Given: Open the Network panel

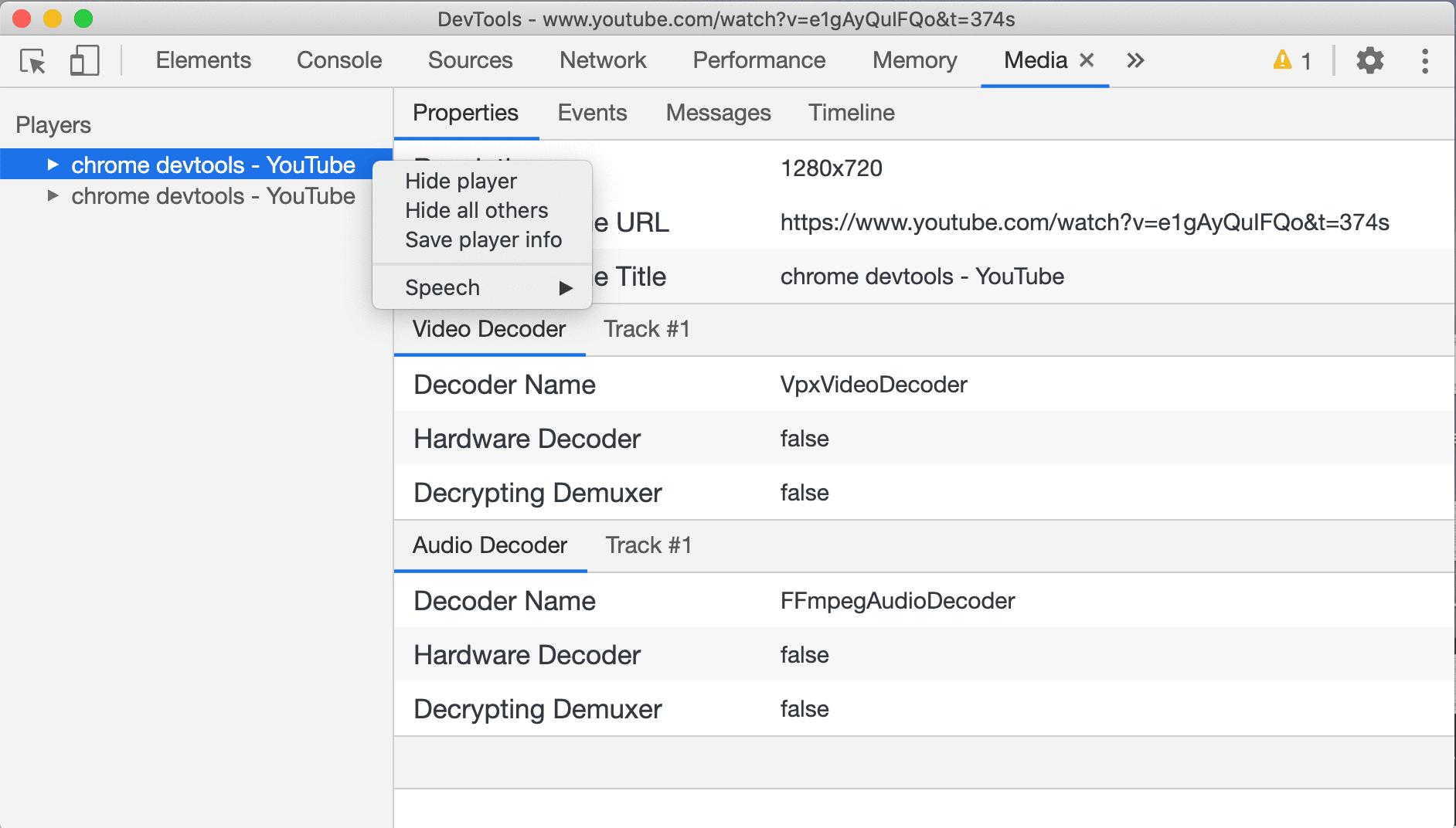Looking at the screenshot, I should coord(603,60).
